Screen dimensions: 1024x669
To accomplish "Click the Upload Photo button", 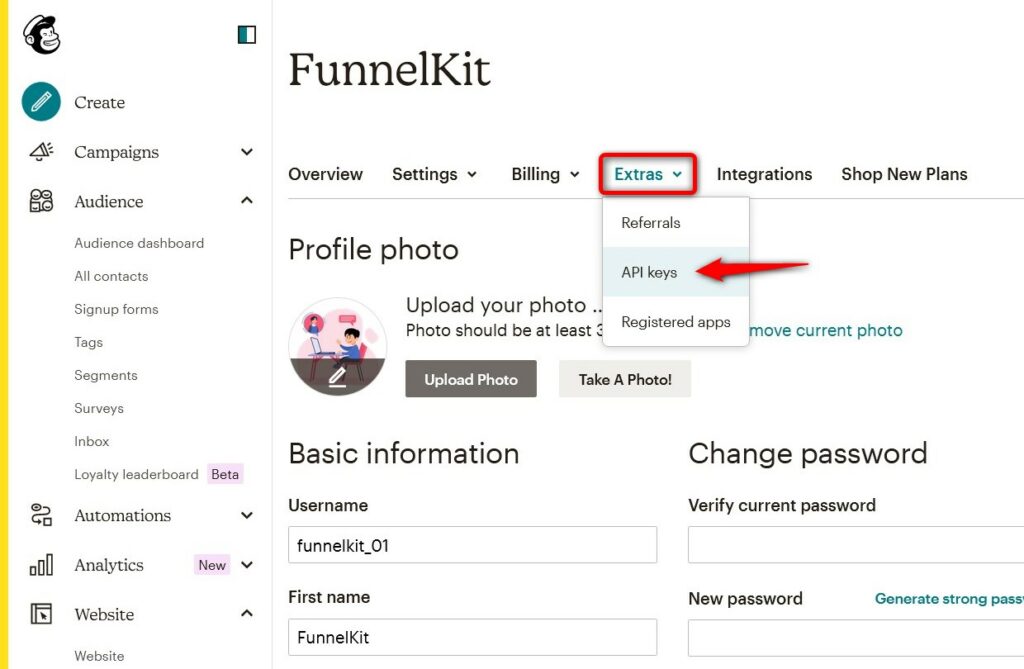I will pyautogui.click(x=471, y=379).
